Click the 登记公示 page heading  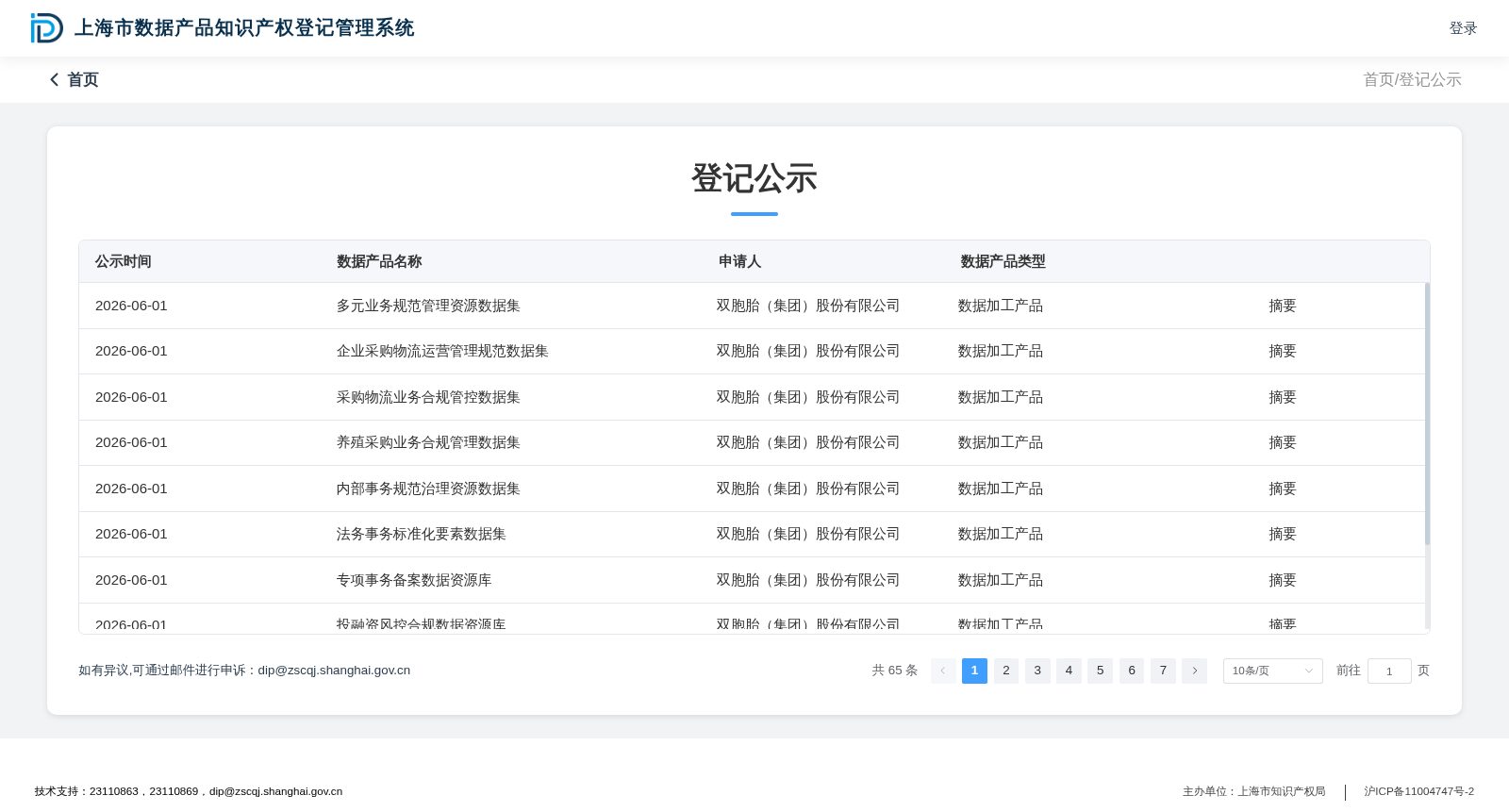(x=754, y=178)
